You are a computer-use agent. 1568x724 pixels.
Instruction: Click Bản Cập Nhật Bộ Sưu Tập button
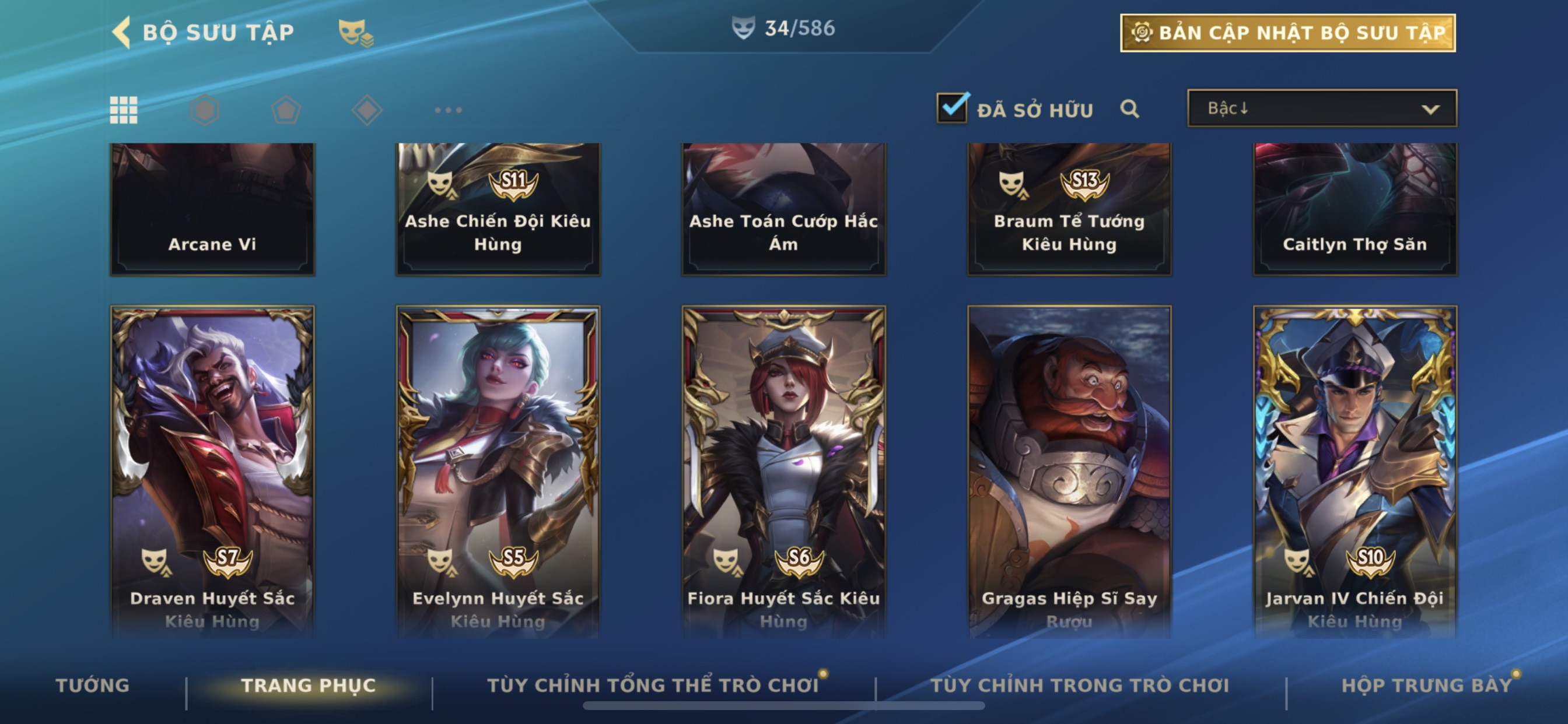pyautogui.click(x=1288, y=33)
